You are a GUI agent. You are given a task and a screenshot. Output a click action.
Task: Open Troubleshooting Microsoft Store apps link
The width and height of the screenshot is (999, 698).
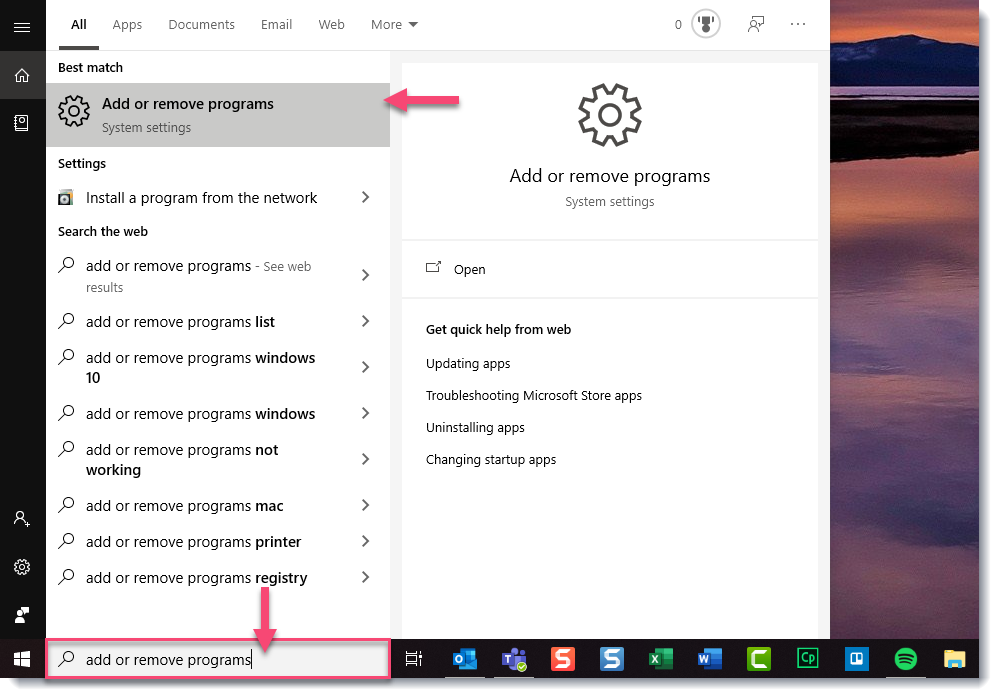pyautogui.click(x=534, y=395)
